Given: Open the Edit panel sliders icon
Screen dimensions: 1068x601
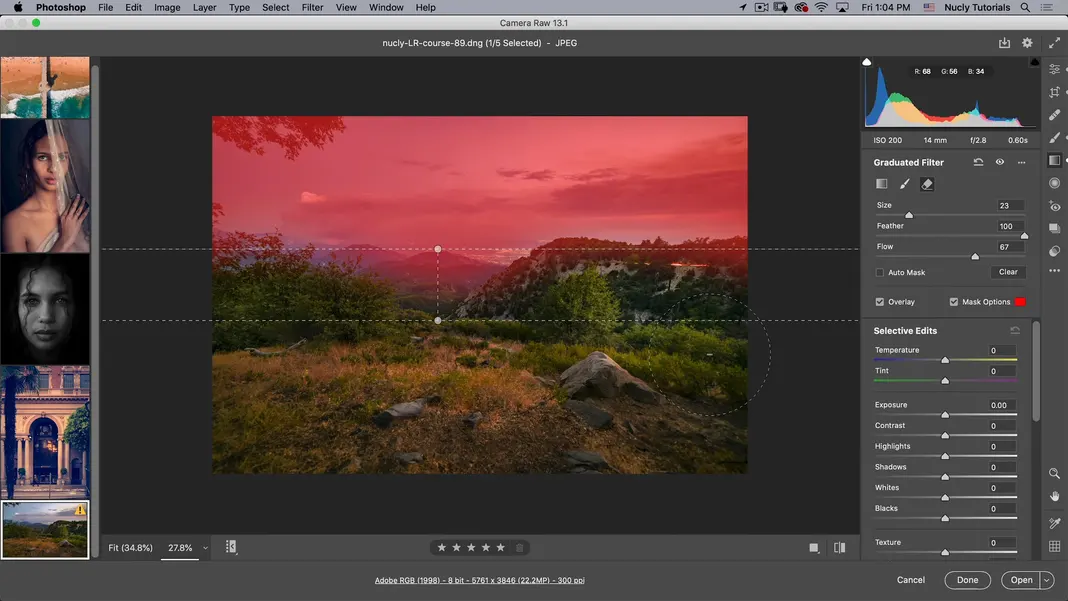Looking at the screenshot, I should pyautogui.click(x=1054, y=70).
